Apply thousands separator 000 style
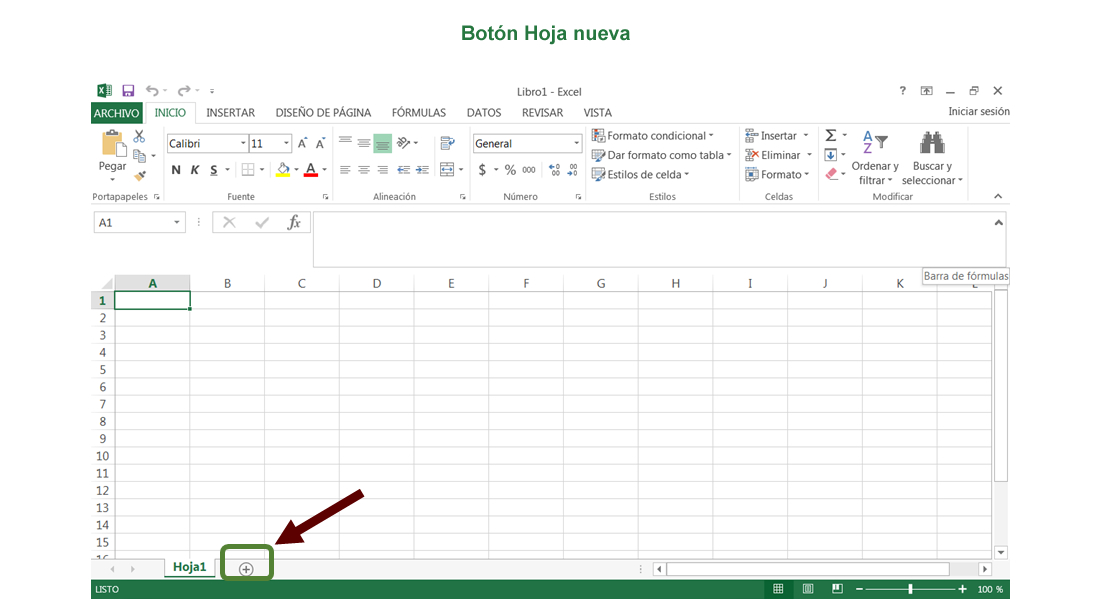 [529, 170]
